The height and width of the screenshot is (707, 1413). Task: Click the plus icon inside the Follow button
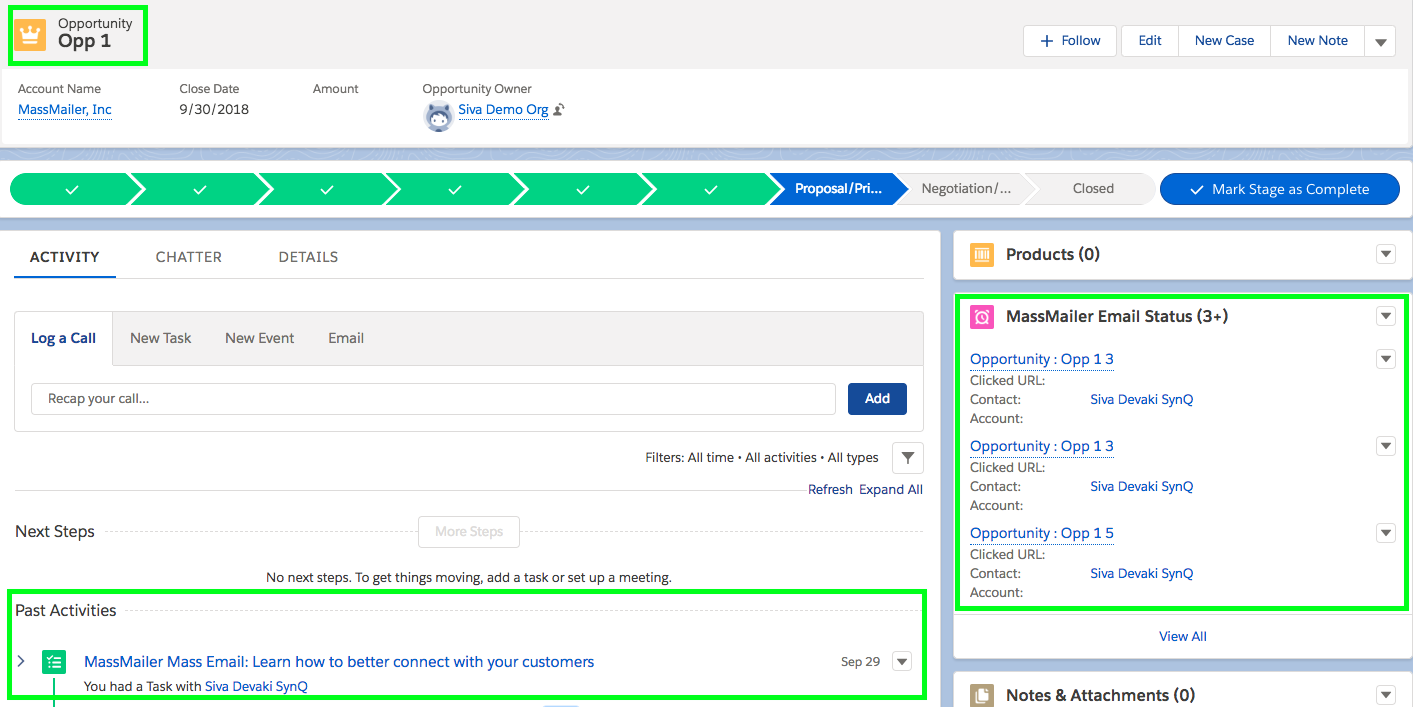click(x=1046, y=41)
